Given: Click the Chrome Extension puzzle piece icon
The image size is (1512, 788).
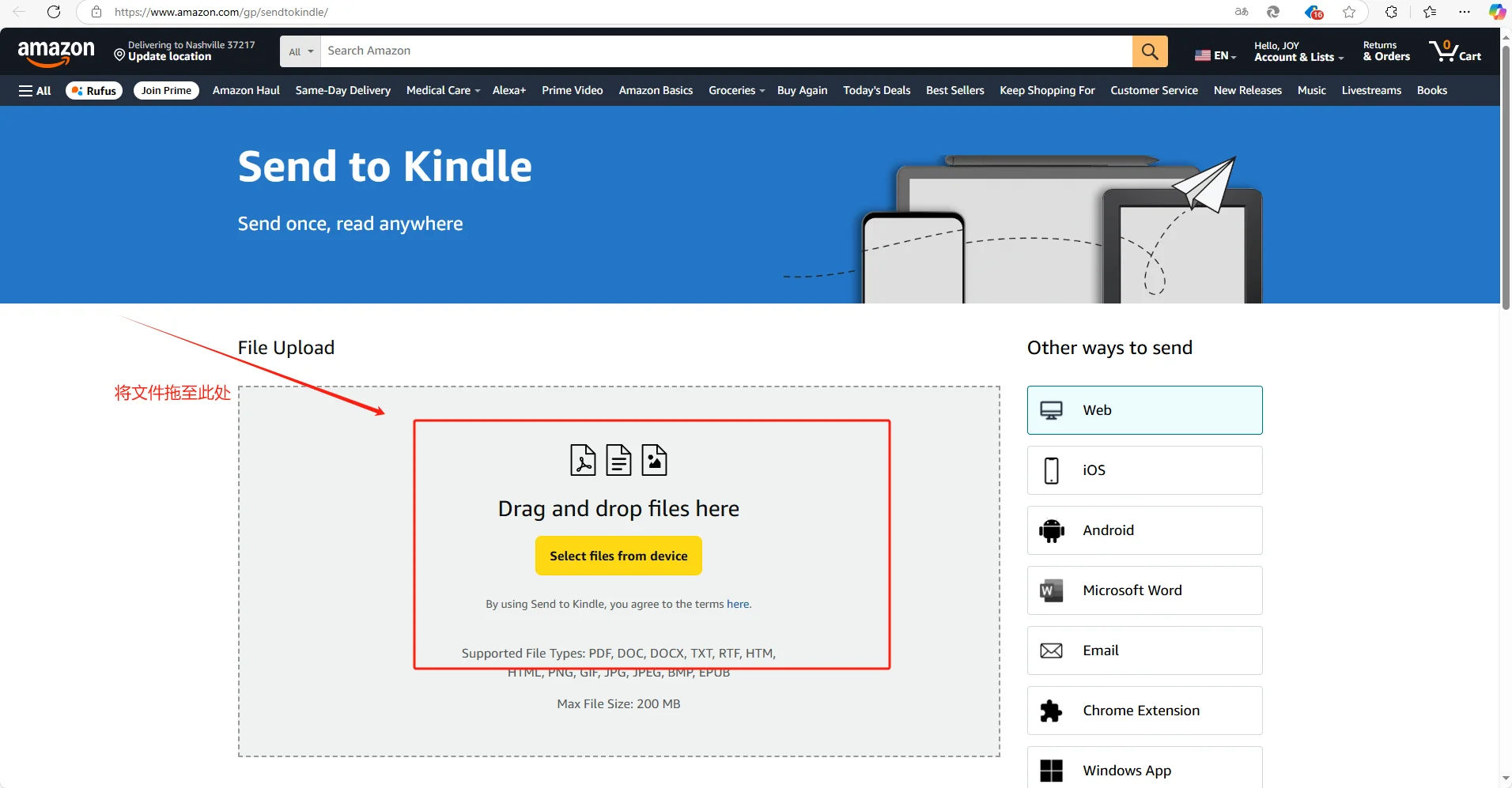Looking at the screenshot, I should [1051, 711].
